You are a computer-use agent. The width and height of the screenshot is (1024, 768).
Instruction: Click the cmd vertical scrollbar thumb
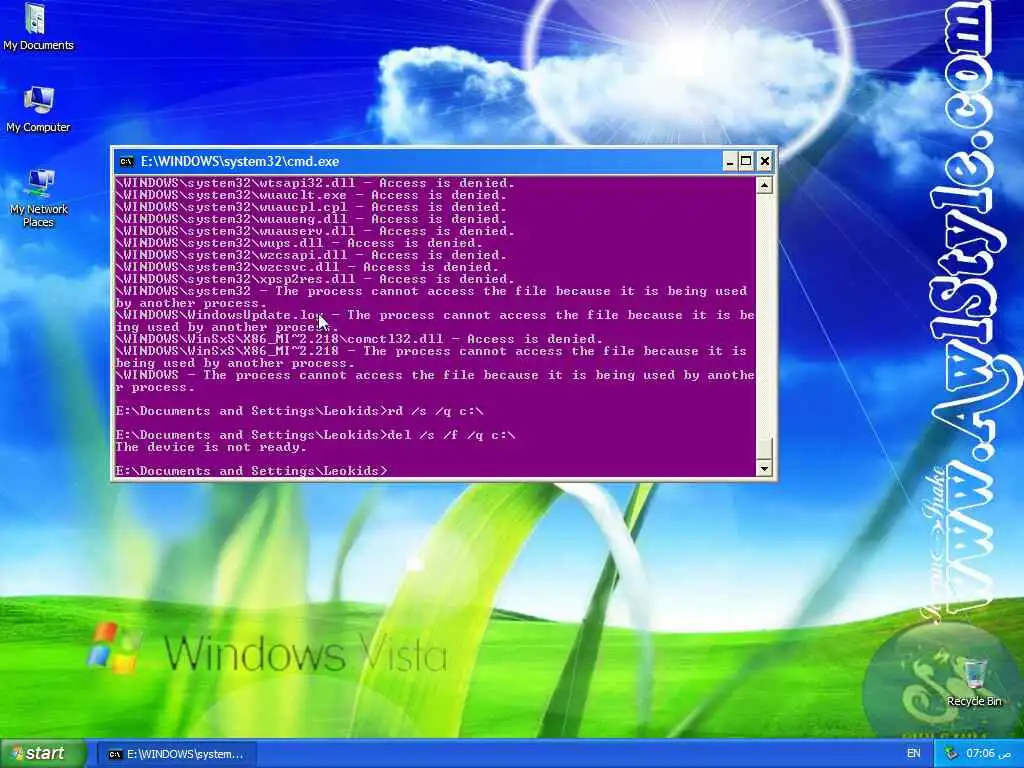[764, 449]
